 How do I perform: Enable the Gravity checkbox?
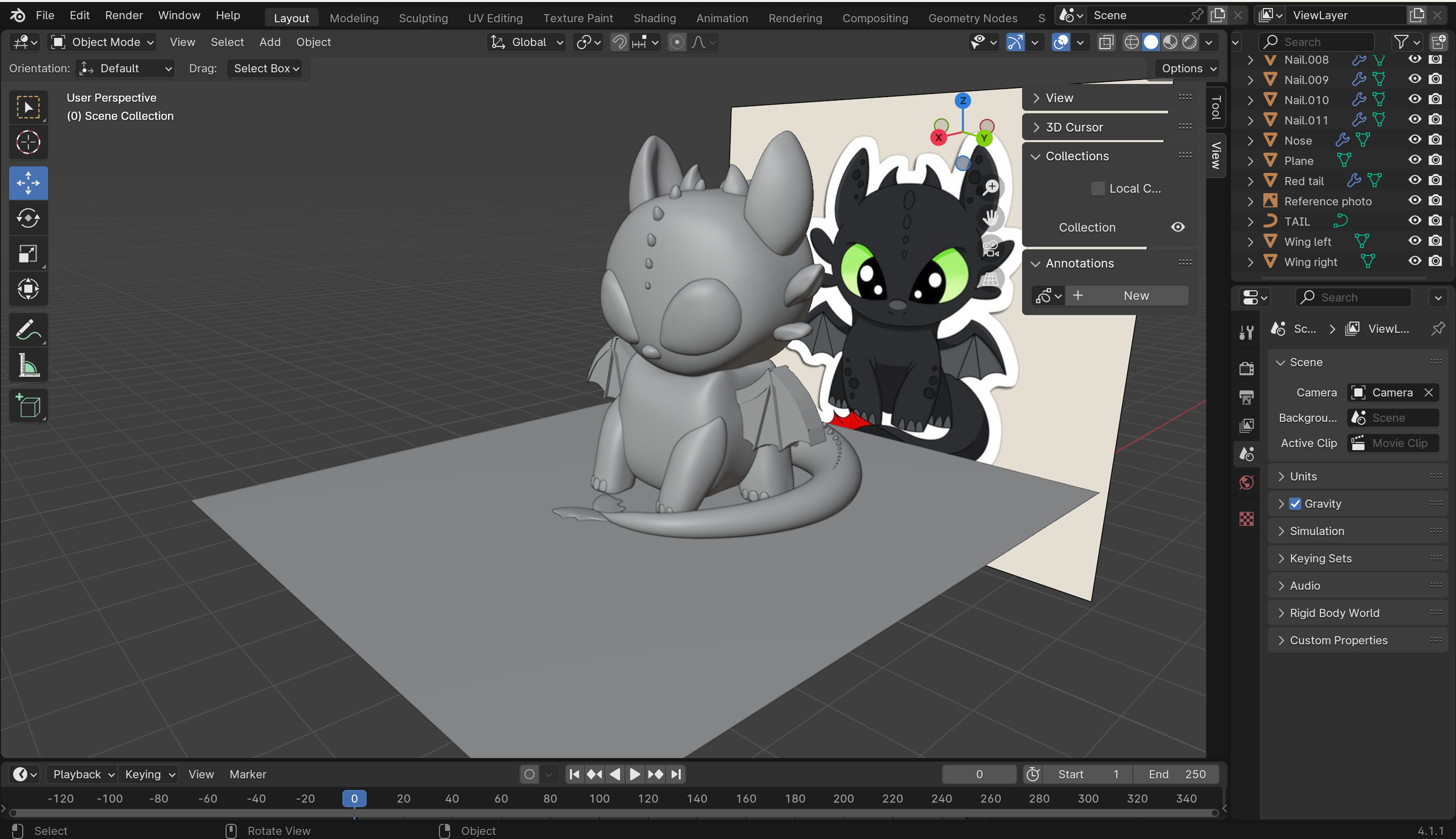pos(1296,504)
